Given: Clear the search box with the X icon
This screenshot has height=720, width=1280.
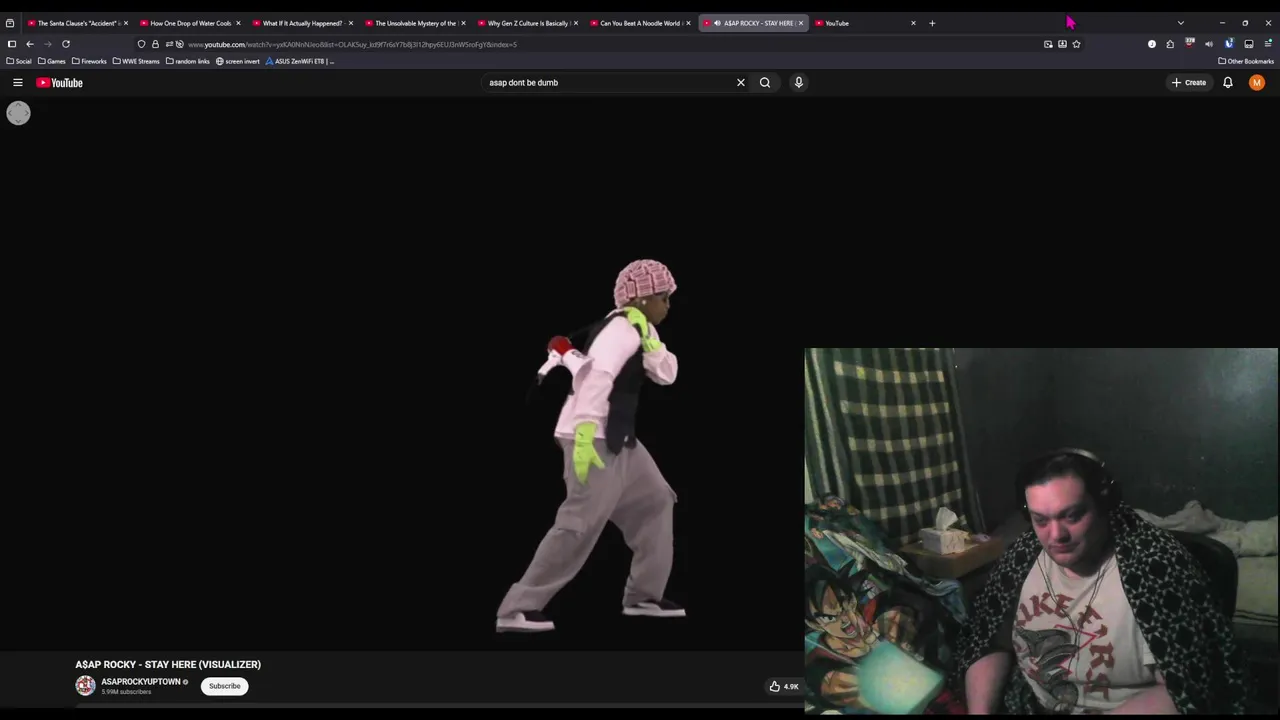Looking at the screenshot, I should (741, 83).
